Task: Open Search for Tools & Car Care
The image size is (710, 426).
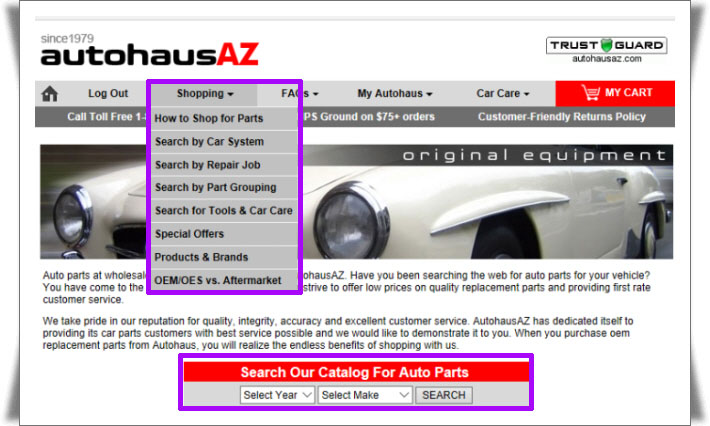Action: [x=224, y=211]
